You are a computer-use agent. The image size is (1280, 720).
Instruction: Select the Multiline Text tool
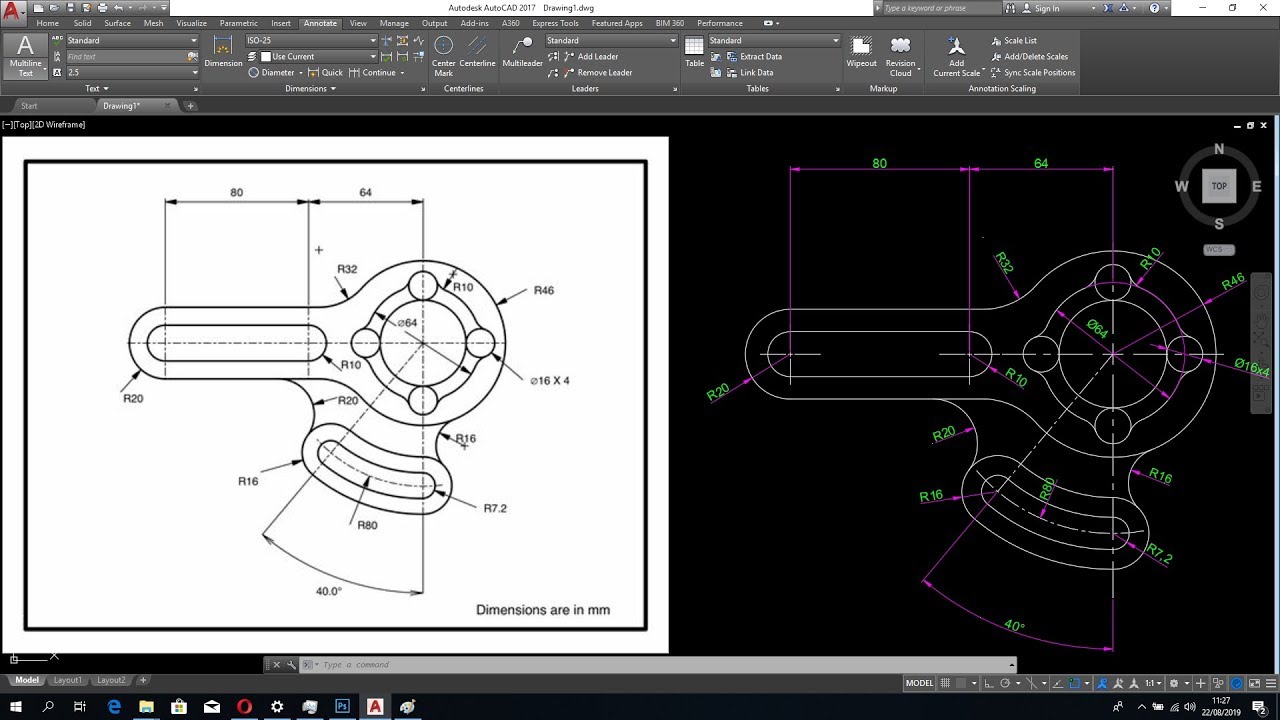tap(25, 55)
